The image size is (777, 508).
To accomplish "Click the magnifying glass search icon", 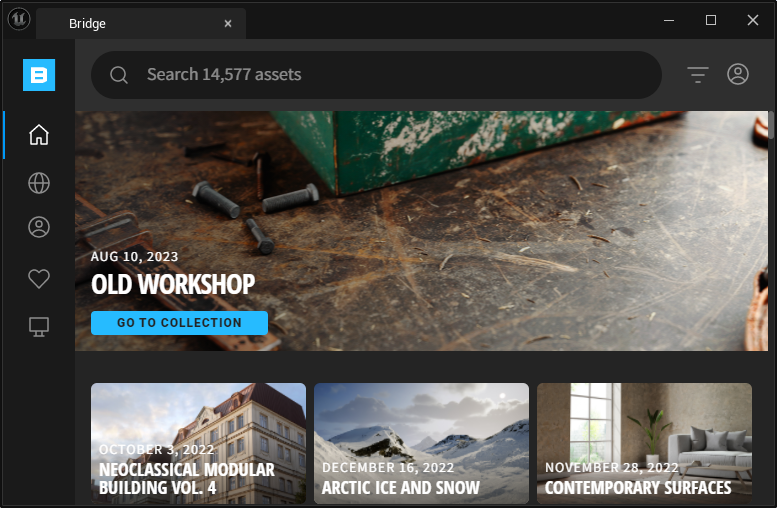I will pos(119,75).
